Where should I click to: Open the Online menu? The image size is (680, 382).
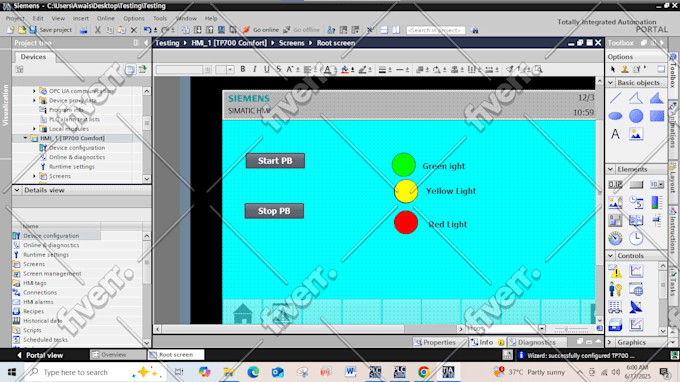coord(105,18)
